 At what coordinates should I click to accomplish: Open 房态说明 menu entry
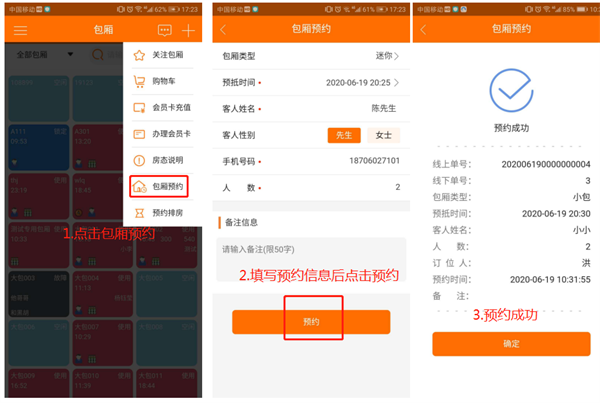[x=162, y=160]
